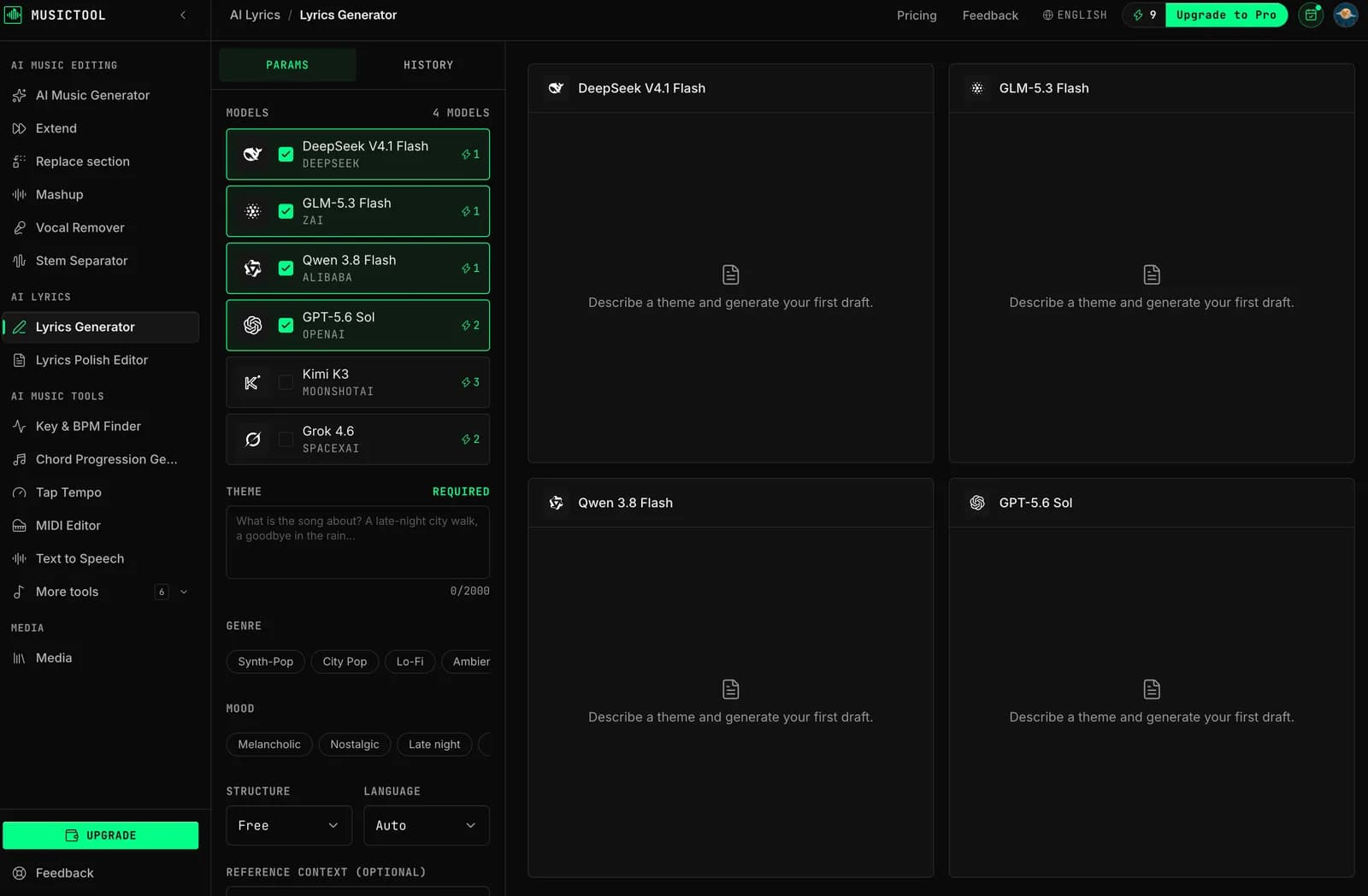Uncheck the DeepSeek V4.1 Flash model checkbox
Viewport: 1368px width, 896px height.
(286, 154)
